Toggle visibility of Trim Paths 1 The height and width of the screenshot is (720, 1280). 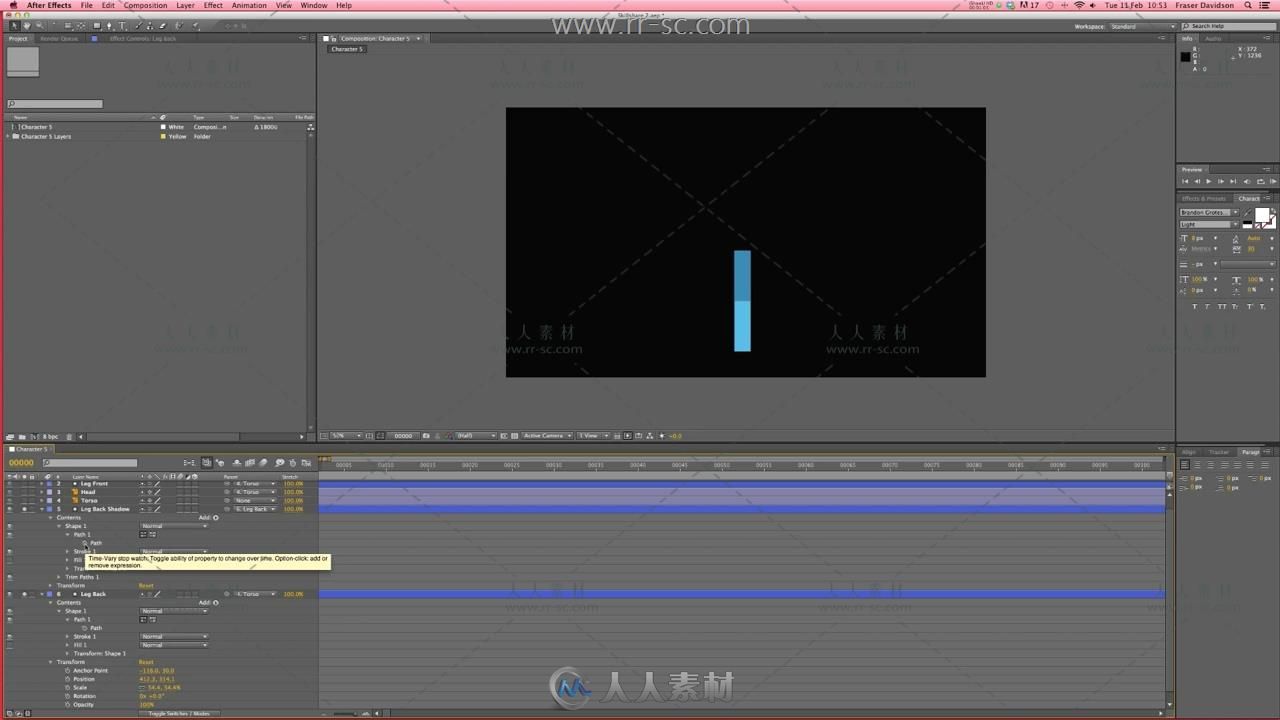pyautogui.click(x=10, y=577)
